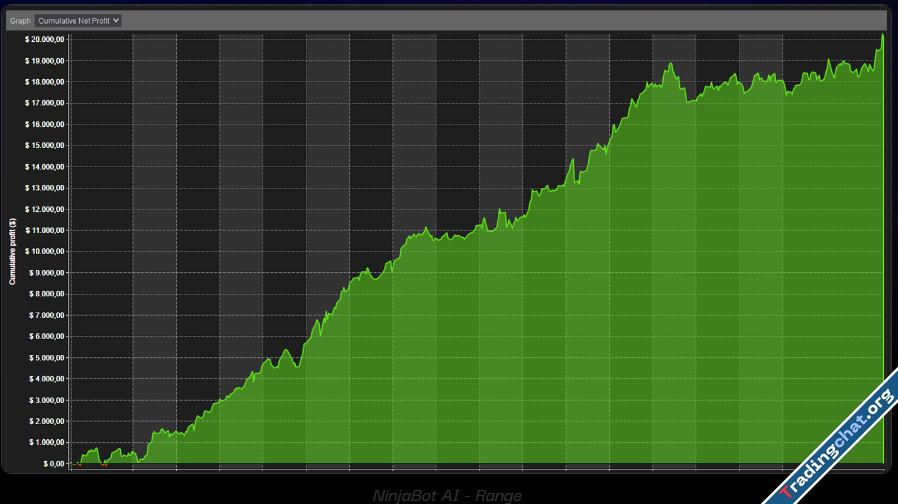
Task: Click the $ 13.000,00 y-axis label
Action: click(45, 188)
